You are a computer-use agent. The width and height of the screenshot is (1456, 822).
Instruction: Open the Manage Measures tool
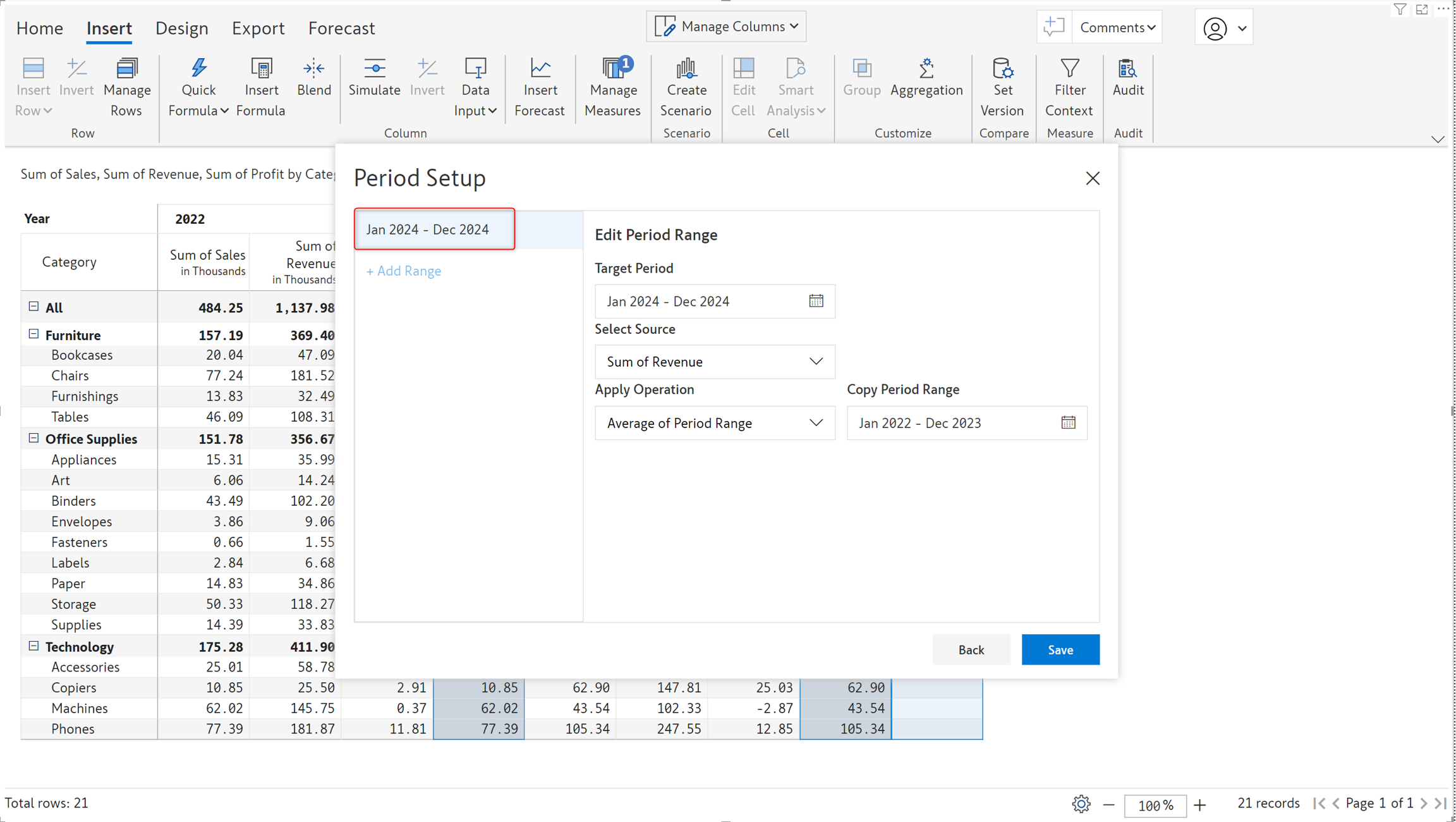612,87
